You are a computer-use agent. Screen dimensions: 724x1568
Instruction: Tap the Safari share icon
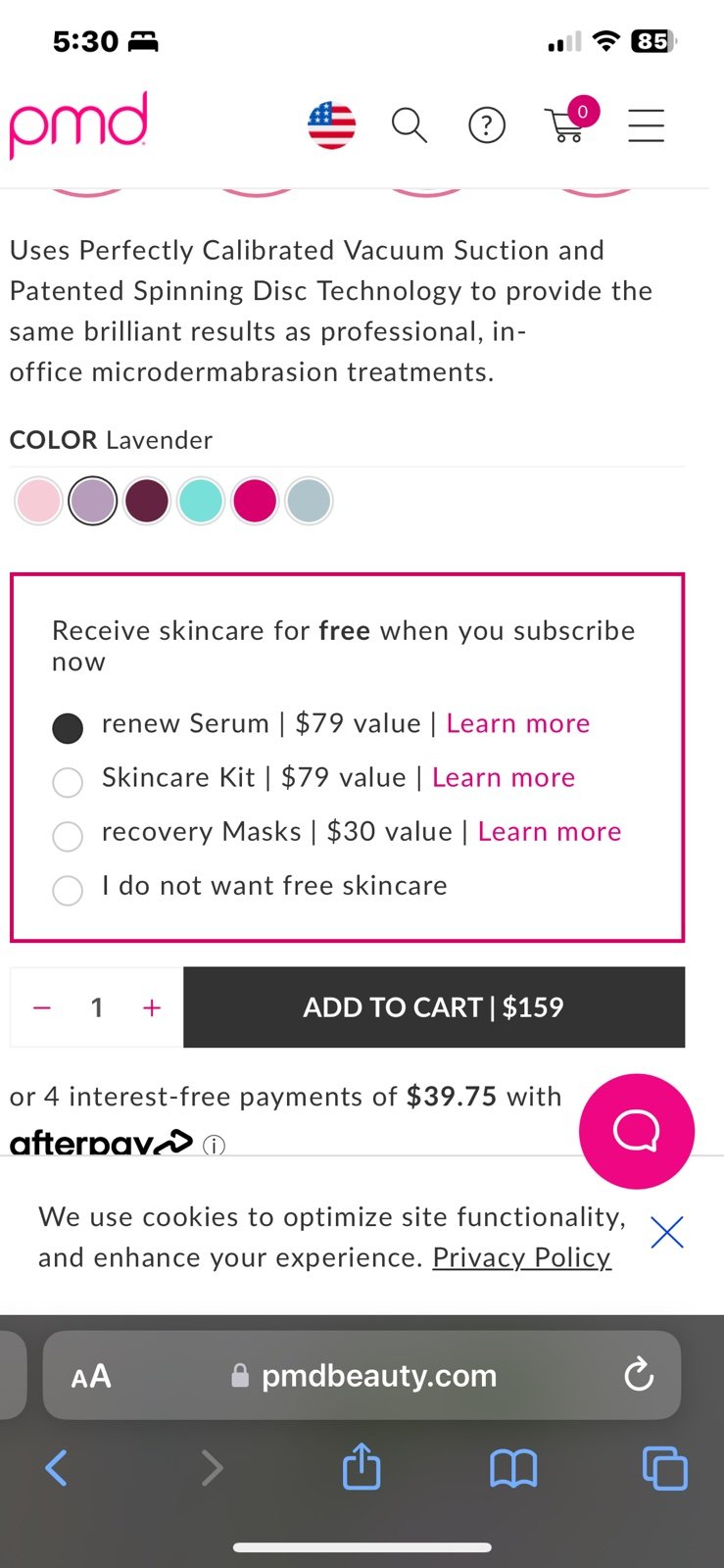tap(362, 1466)
